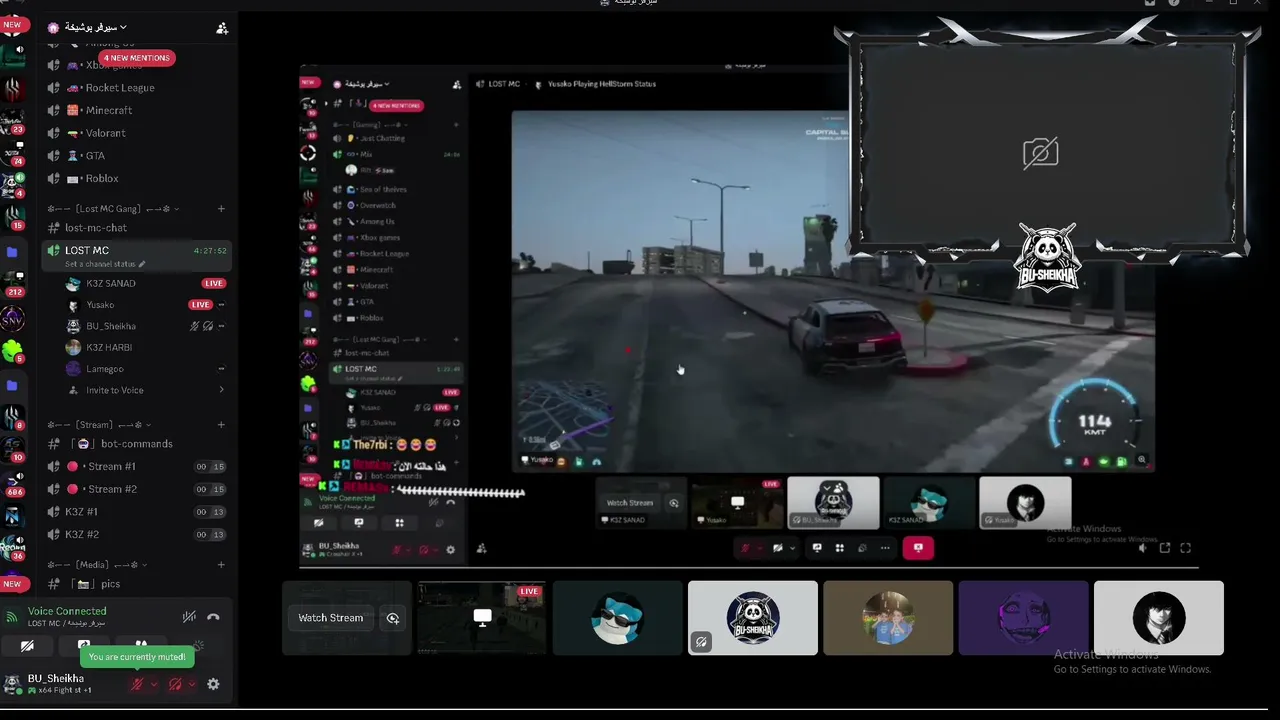Screen dimensions: 1280x720
Task: Open user settings gear icon
Action: [213, 684]
